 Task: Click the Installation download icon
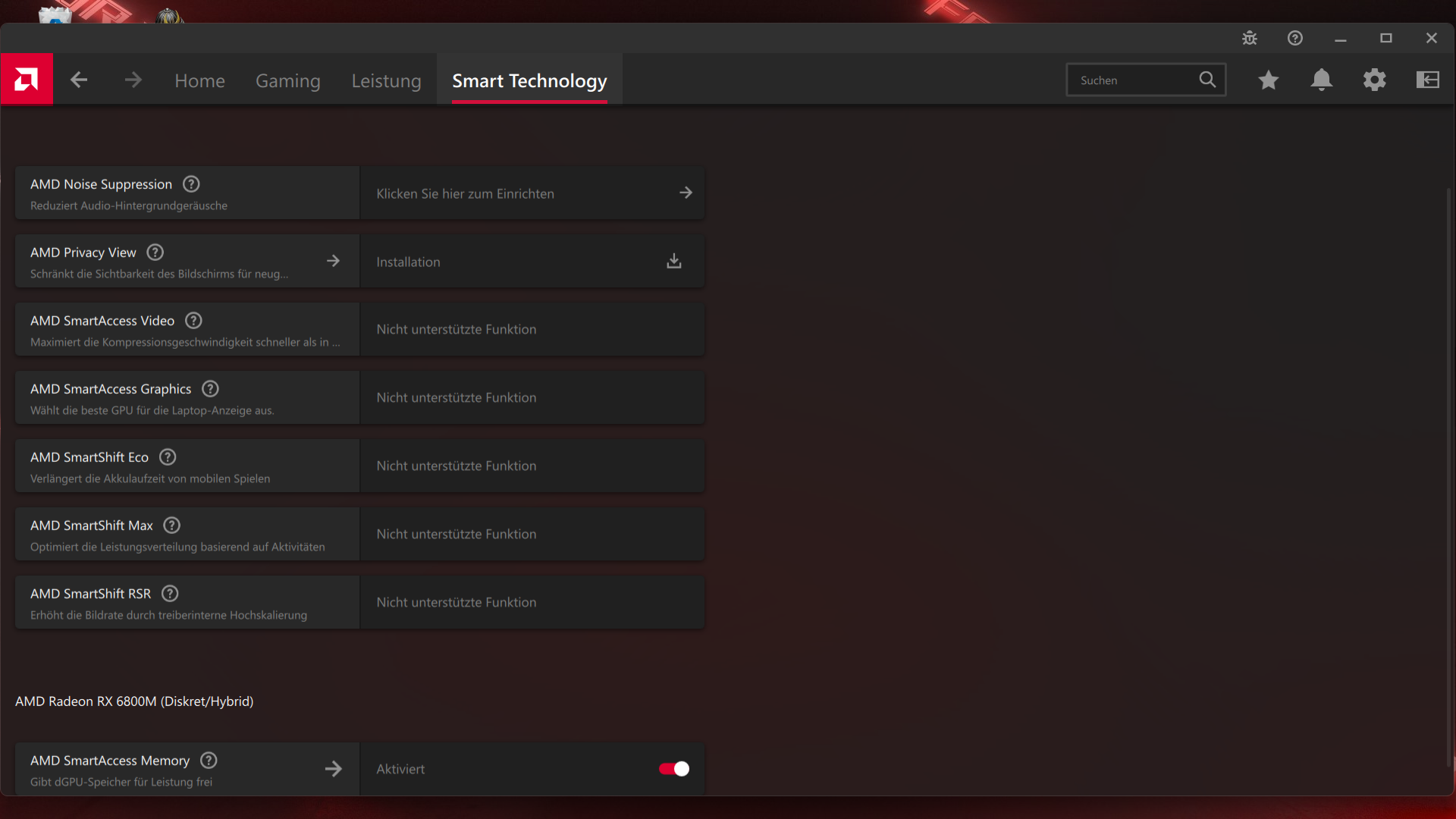(674, 261)
